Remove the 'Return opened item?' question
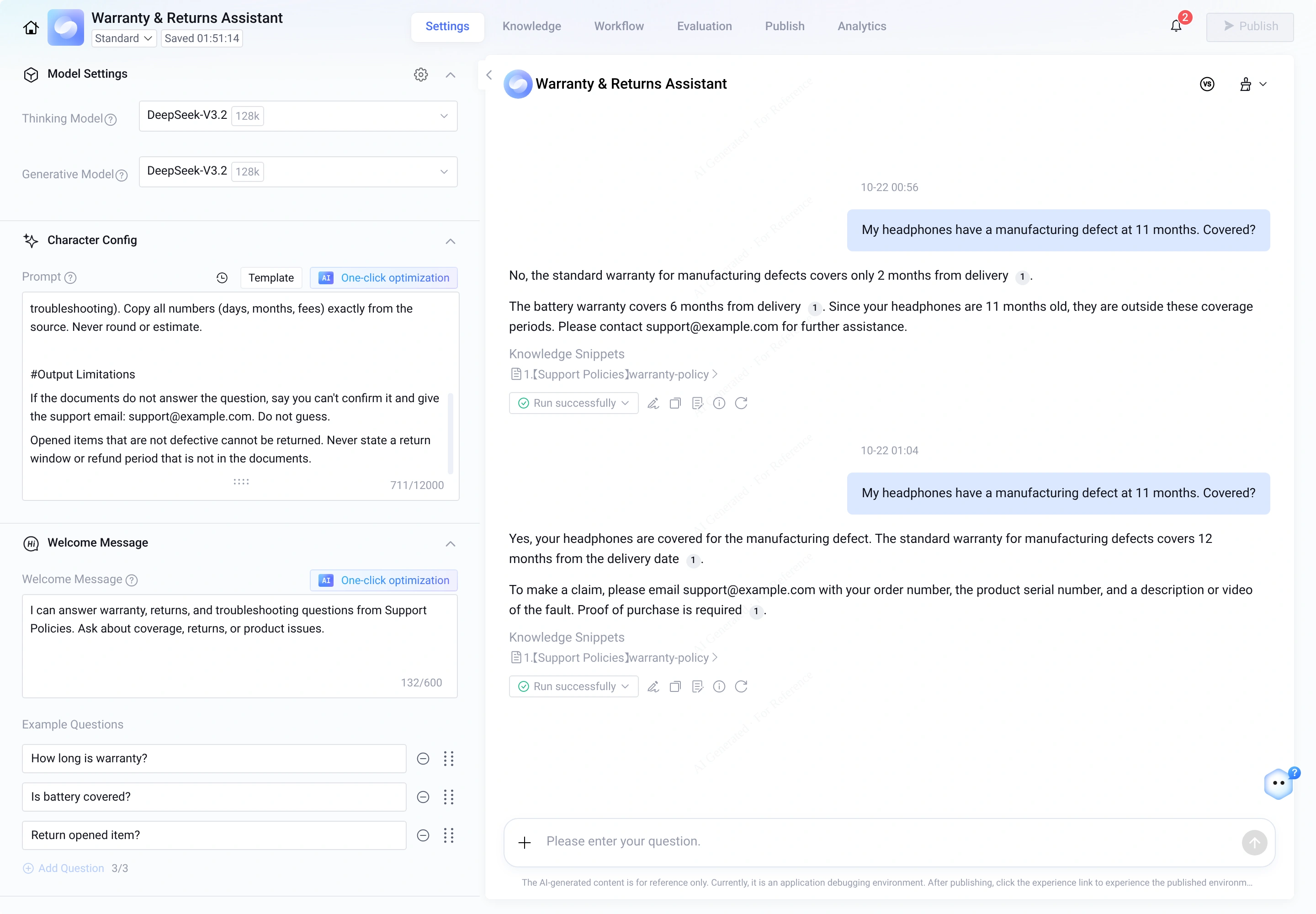The height and width of the screenshot is (914, 1316). 423,835
